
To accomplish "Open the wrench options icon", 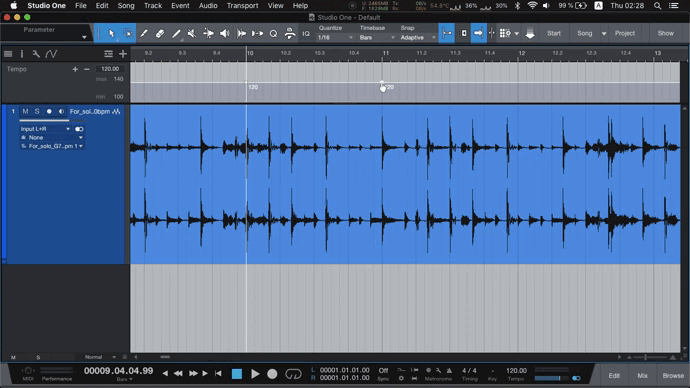I will [x=36, y=54].
